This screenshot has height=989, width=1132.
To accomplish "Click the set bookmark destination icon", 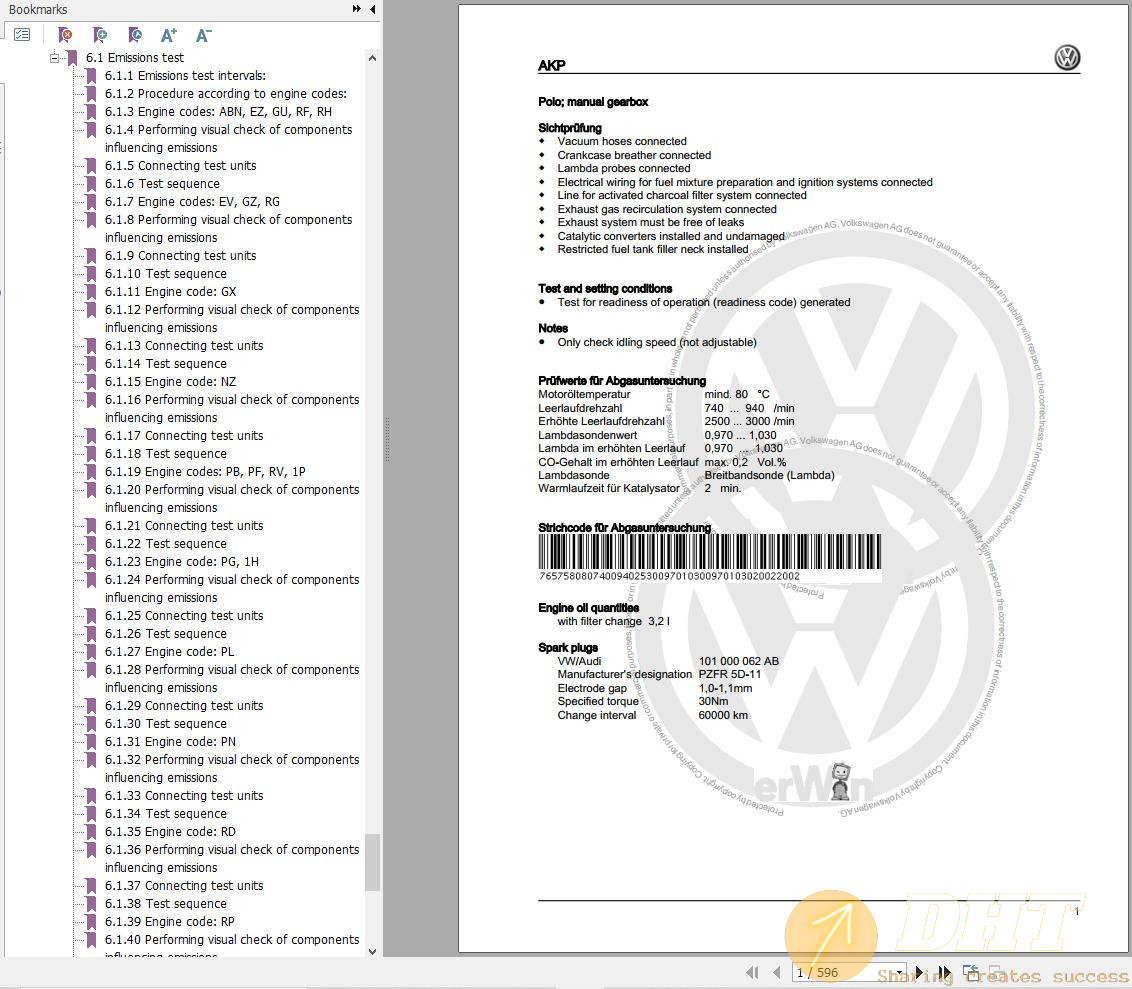I will point(134,35).
